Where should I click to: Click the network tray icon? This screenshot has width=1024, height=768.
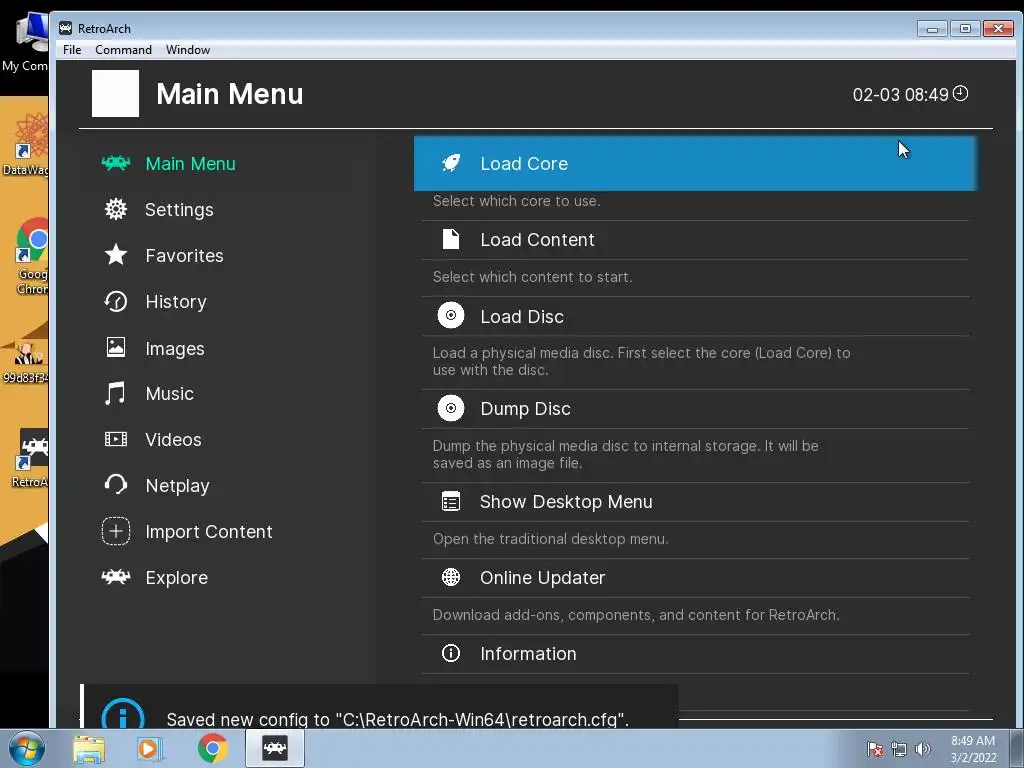899,749
